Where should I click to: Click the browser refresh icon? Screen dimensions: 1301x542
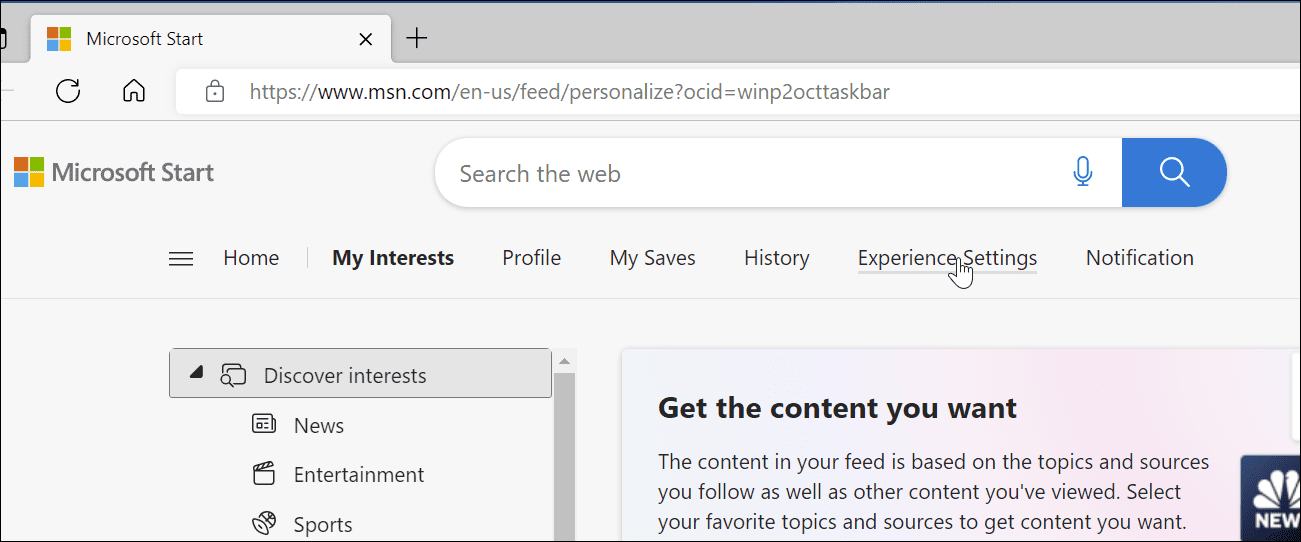click(x=68, y=92)
